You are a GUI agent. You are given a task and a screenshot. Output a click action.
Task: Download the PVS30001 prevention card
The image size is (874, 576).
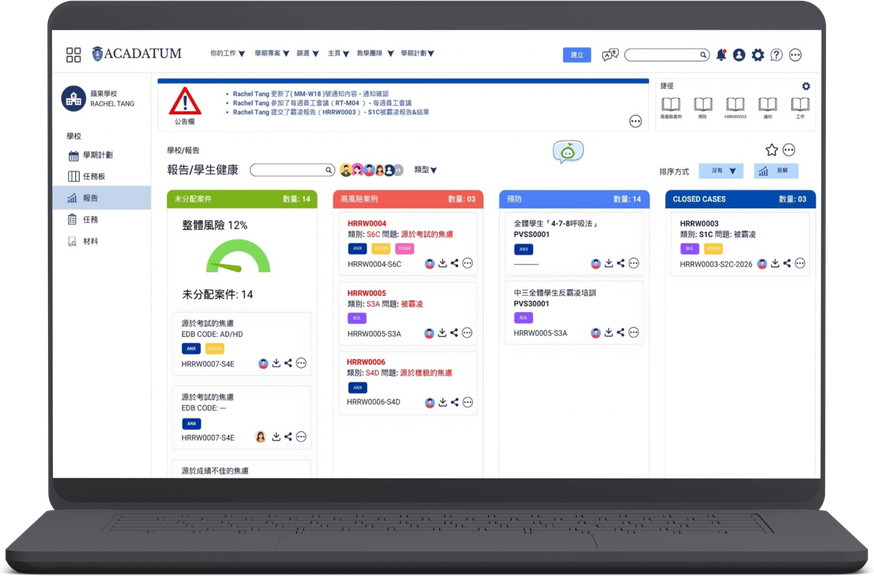point(609,333)
